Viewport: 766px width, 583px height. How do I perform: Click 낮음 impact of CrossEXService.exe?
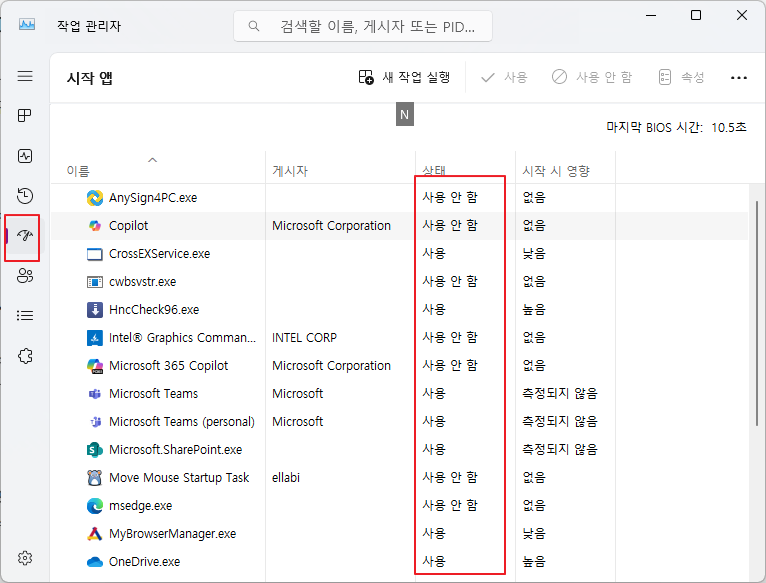(534, 254)
